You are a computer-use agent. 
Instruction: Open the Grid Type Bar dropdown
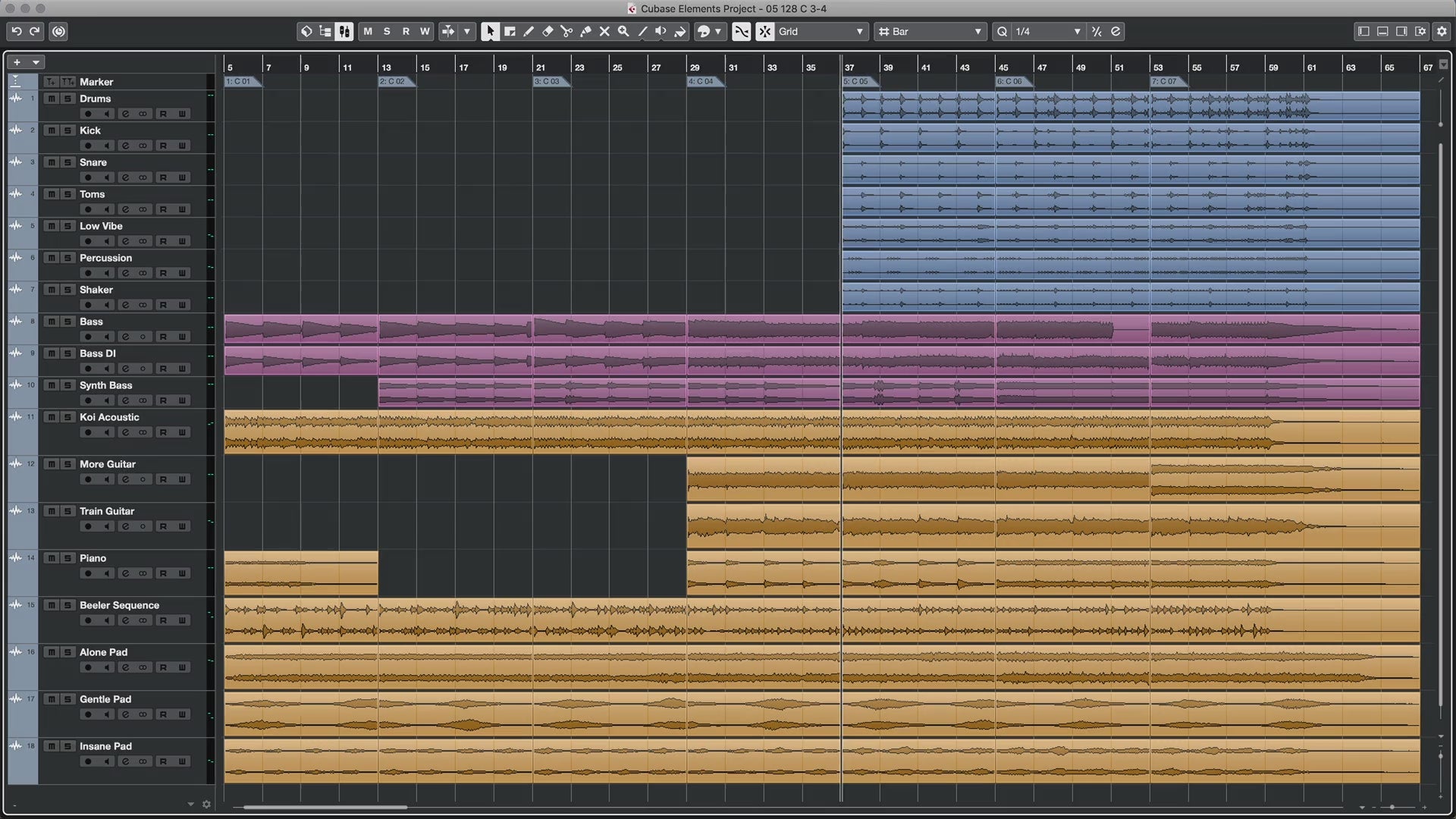(930, 31)
